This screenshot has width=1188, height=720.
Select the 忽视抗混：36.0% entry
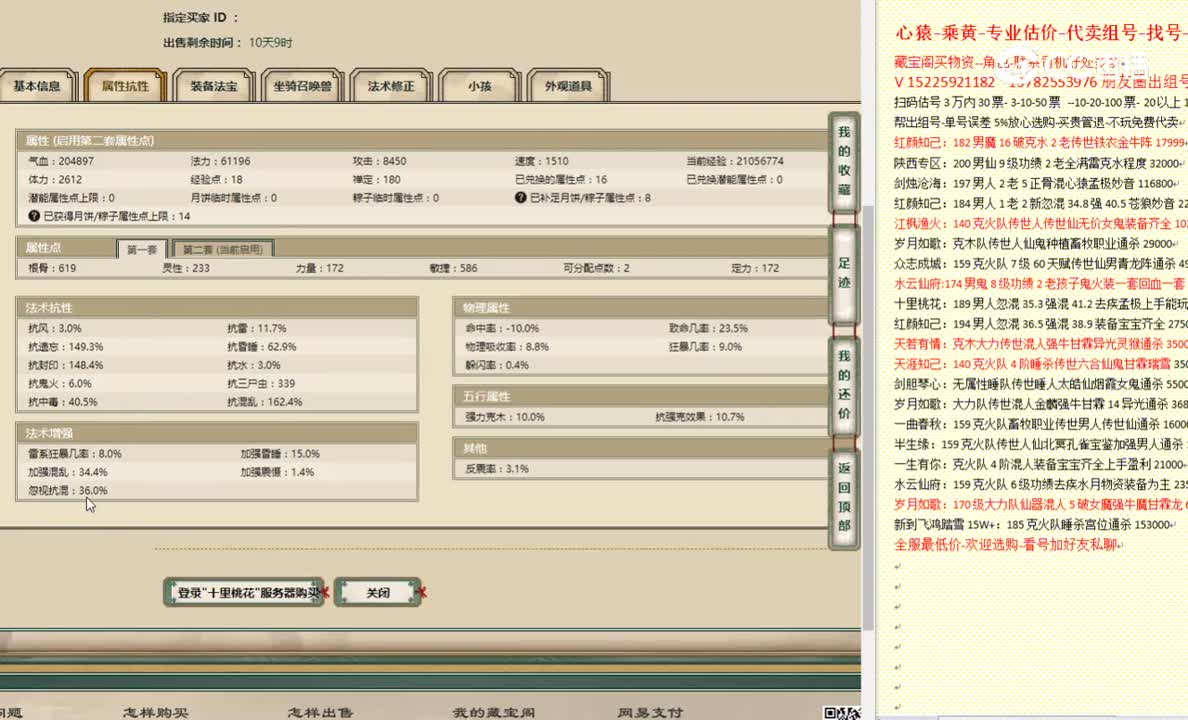68,491
